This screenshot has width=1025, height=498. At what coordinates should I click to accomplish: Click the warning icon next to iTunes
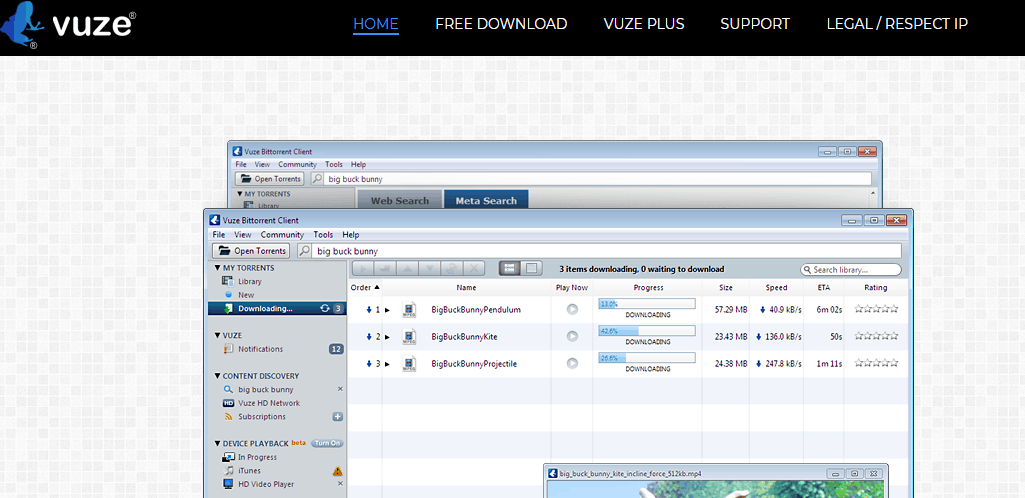click(337, 471)
